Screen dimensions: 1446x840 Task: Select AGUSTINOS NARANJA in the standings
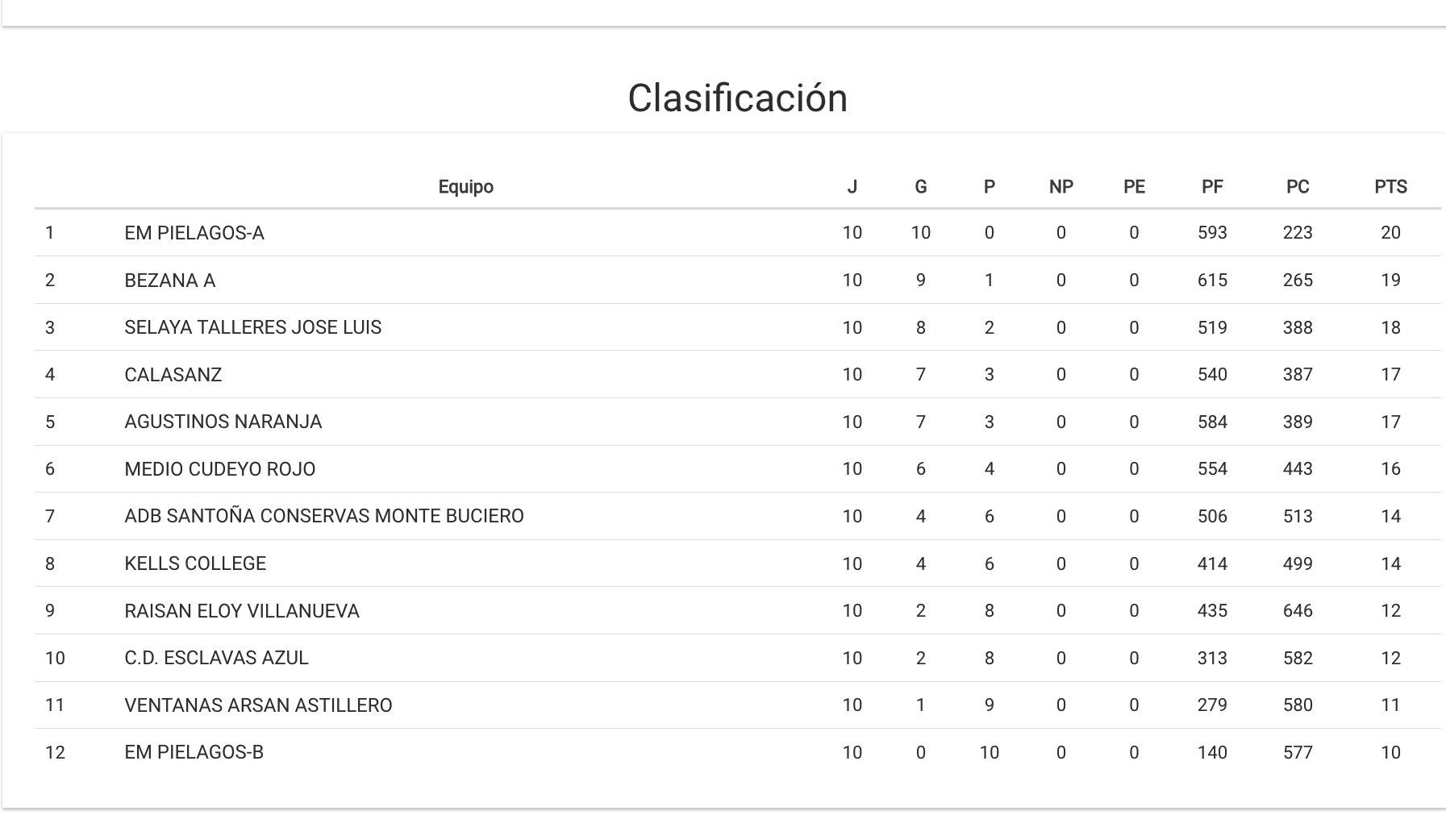(223, 422)
